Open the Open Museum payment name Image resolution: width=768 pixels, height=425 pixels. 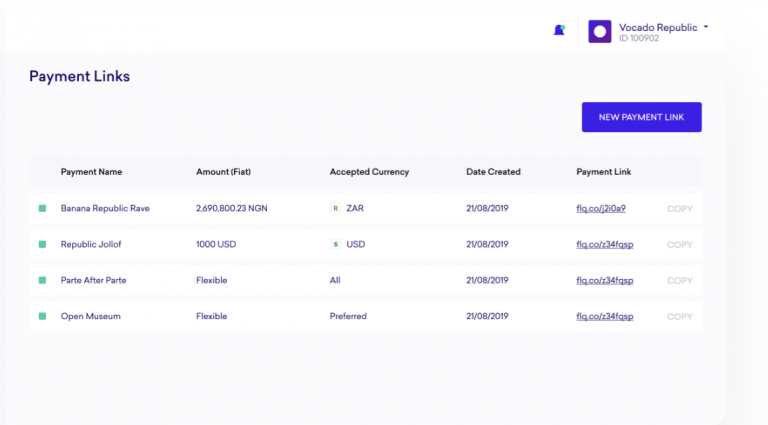(91, 316)
